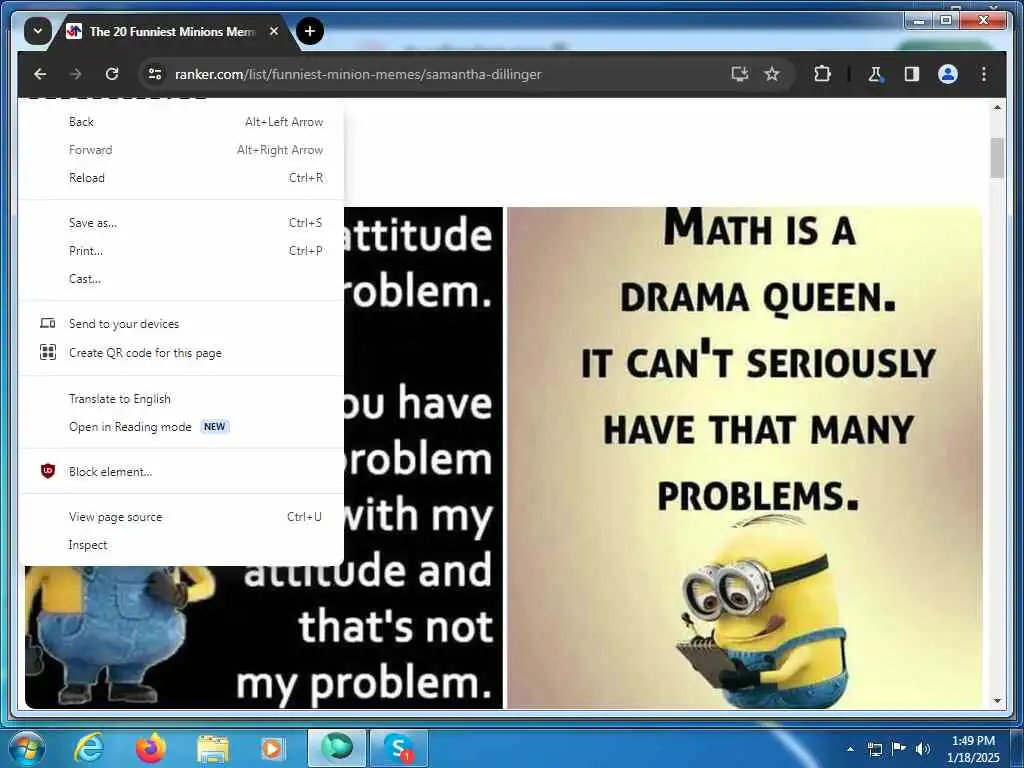Choose Create QR code for this page

[182, 353]
